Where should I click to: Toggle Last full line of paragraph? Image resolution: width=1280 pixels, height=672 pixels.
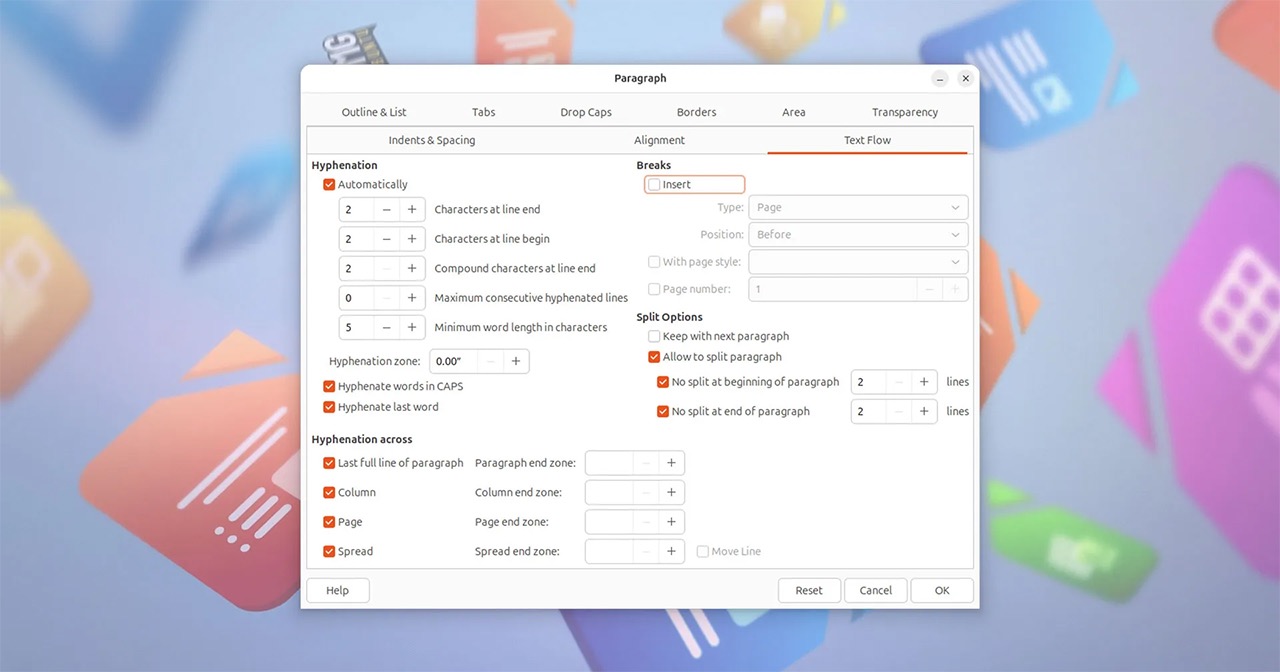pyautogui.click(x=329, y=463)
